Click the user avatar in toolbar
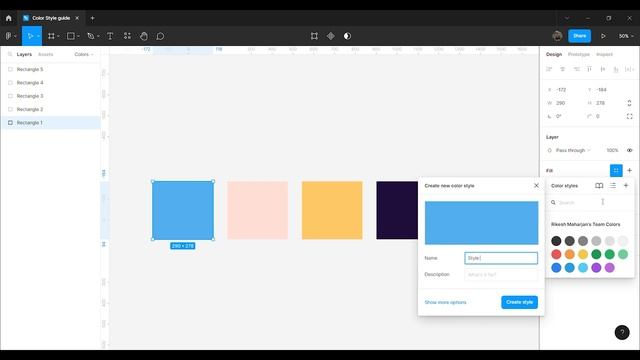Screen dimensions: 640x360 pyautogui.click(x=557, y=36)
